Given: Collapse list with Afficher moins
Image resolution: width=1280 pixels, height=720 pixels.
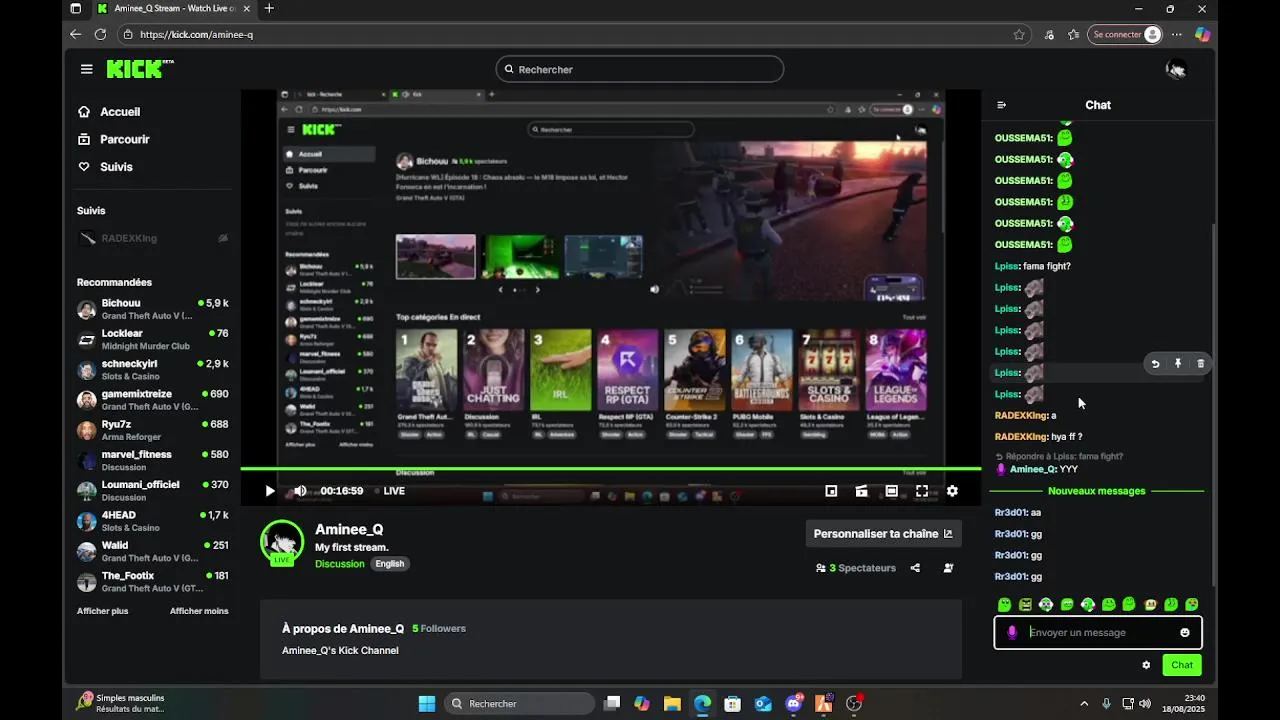Looking at the screenshot, I should (199, 611).
